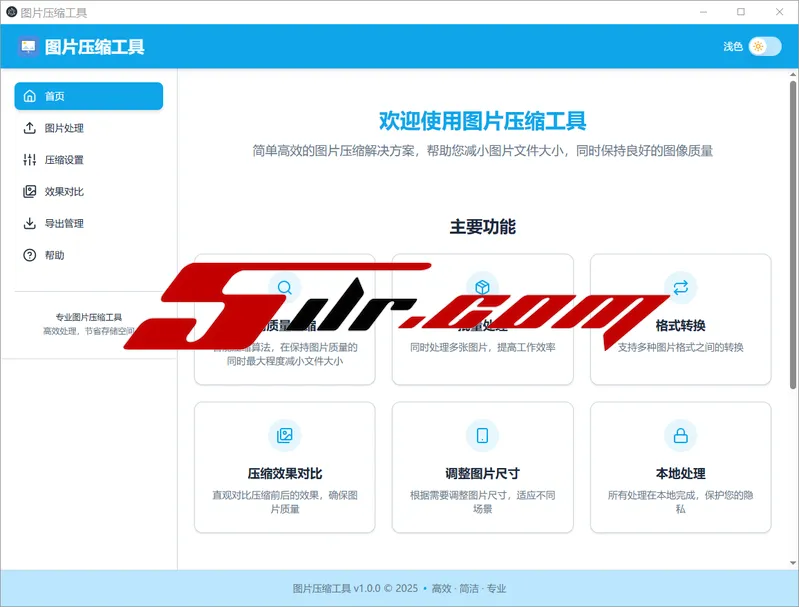Image resolution: width=799 pixels, height=607 pixels.
Task: Open the 首页 home sidebar item
Action: pyautogui.click(x=88, y=96)
